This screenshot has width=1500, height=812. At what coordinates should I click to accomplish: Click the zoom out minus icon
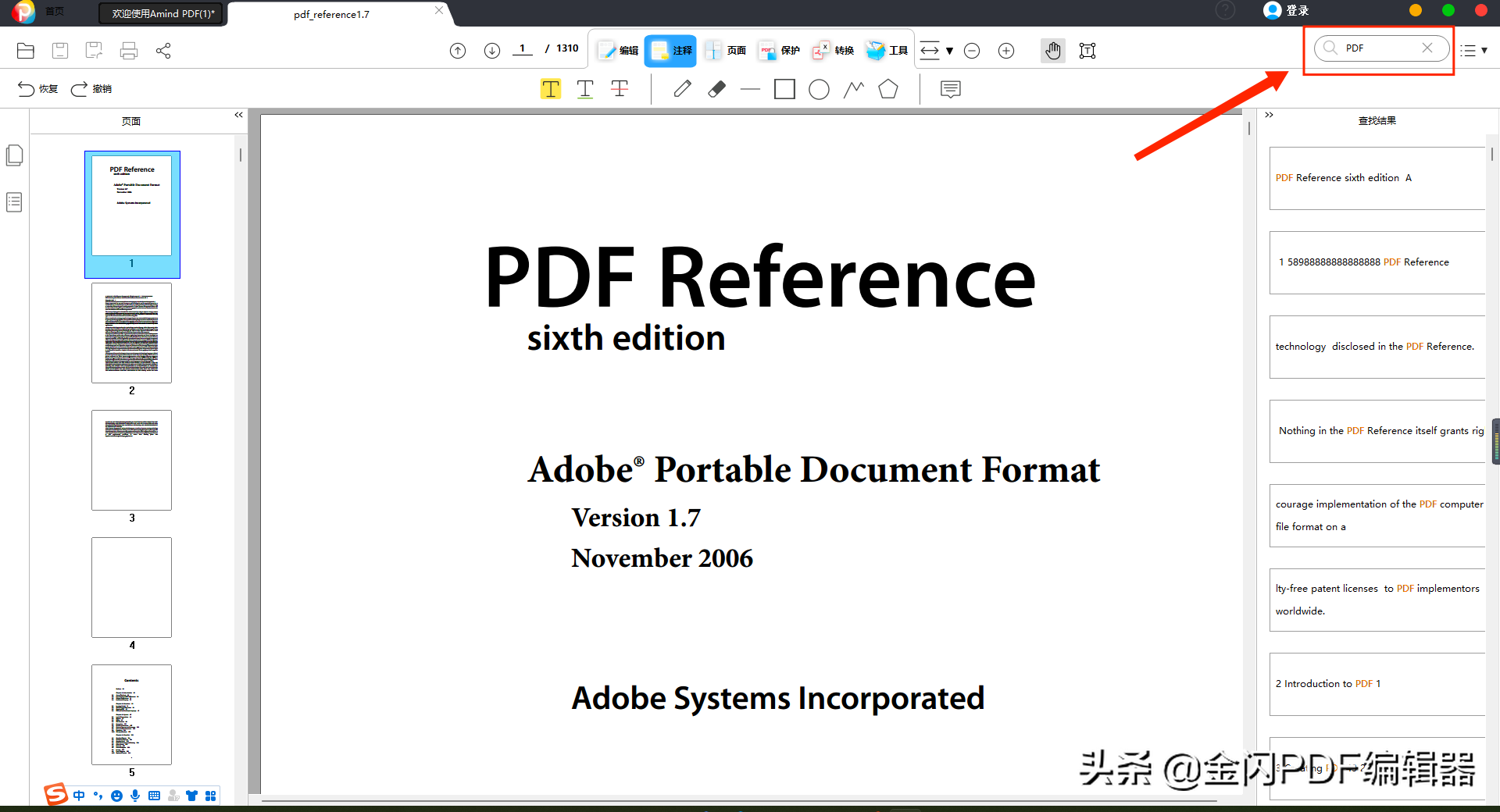point(972,51)
